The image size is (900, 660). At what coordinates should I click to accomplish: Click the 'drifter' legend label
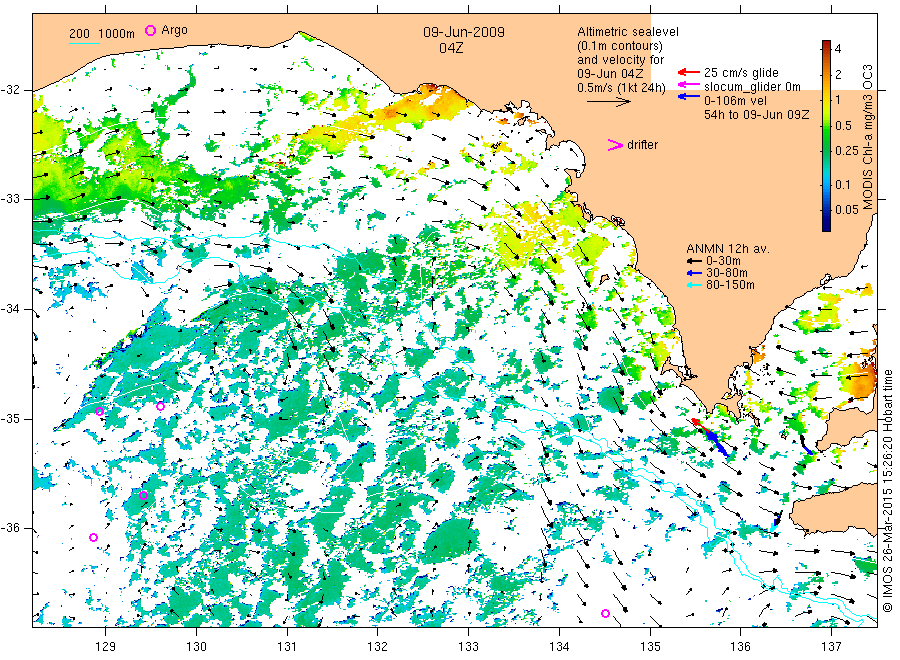[642, 145]
